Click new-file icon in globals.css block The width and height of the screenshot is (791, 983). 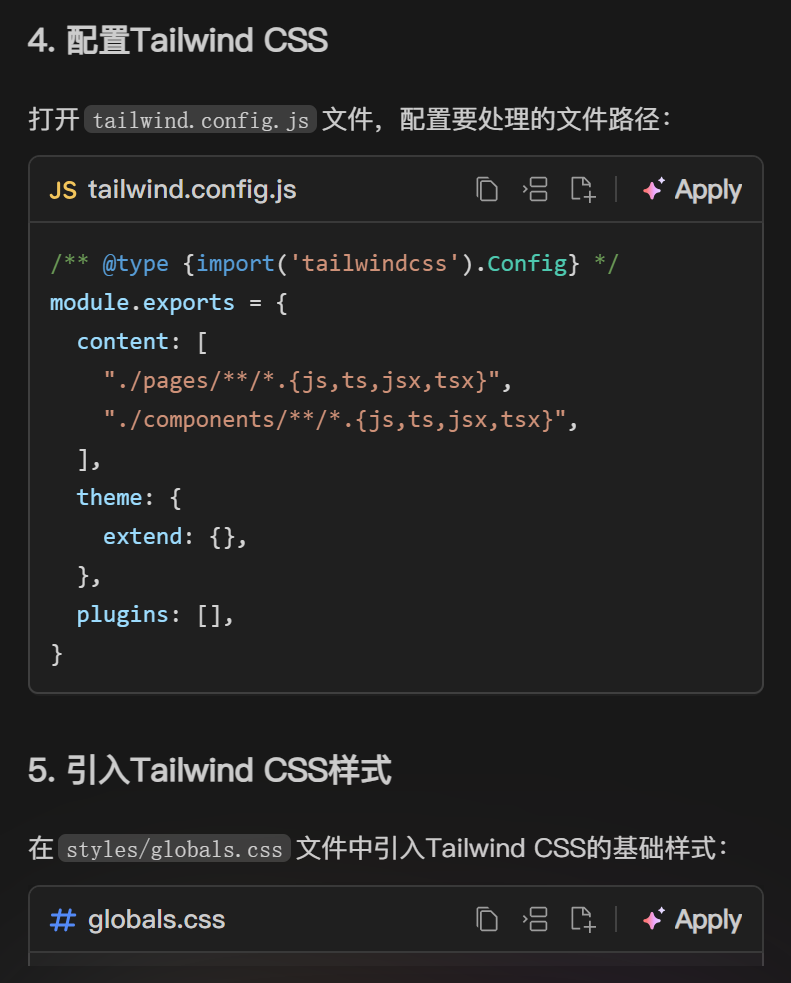tap(583, 919)
